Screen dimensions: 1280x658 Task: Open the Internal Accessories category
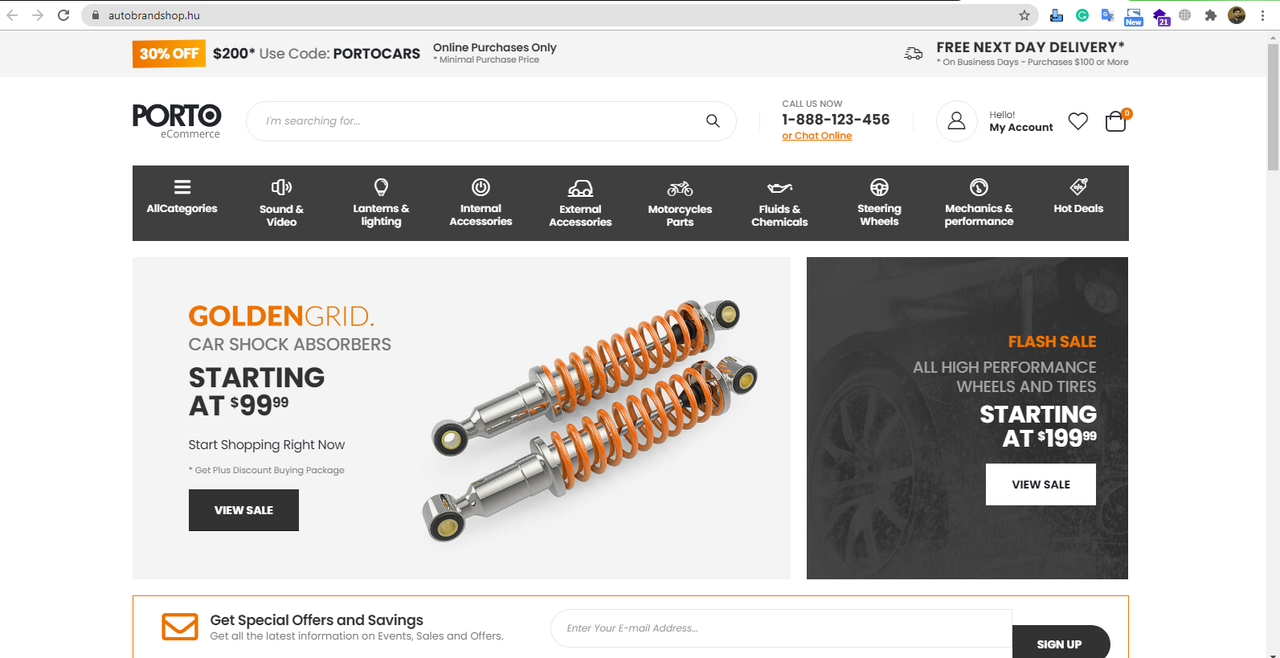pos(481,202)
